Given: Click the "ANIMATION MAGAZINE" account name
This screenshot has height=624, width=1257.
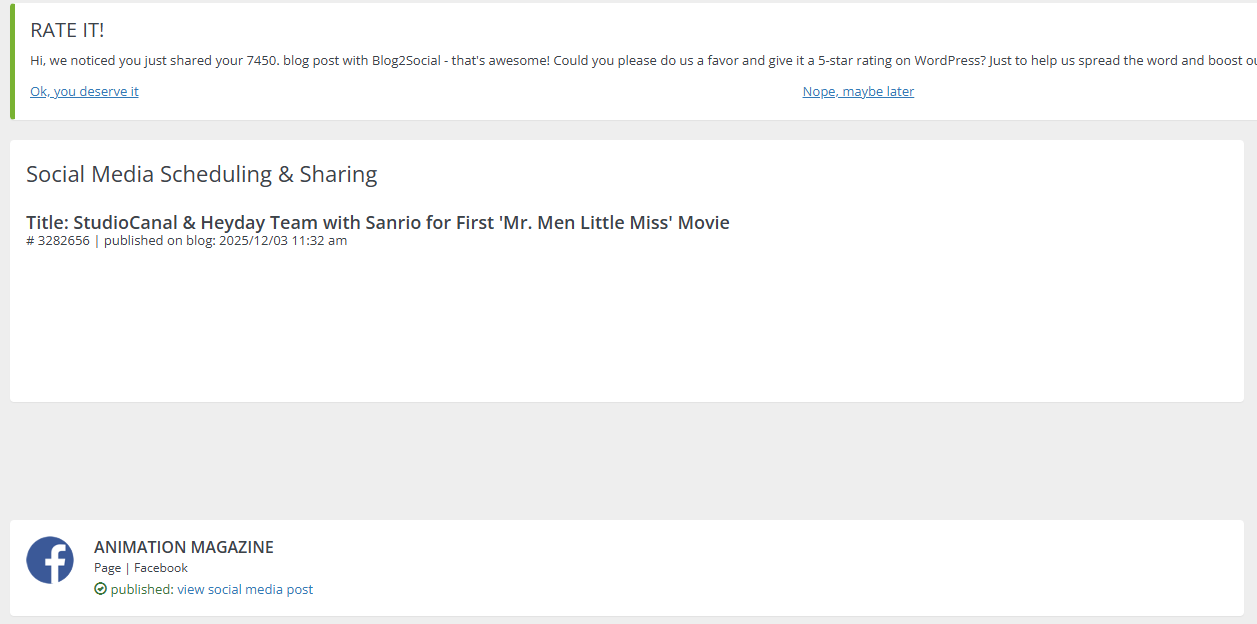Looking at the screenshot, I should (183, 547).
